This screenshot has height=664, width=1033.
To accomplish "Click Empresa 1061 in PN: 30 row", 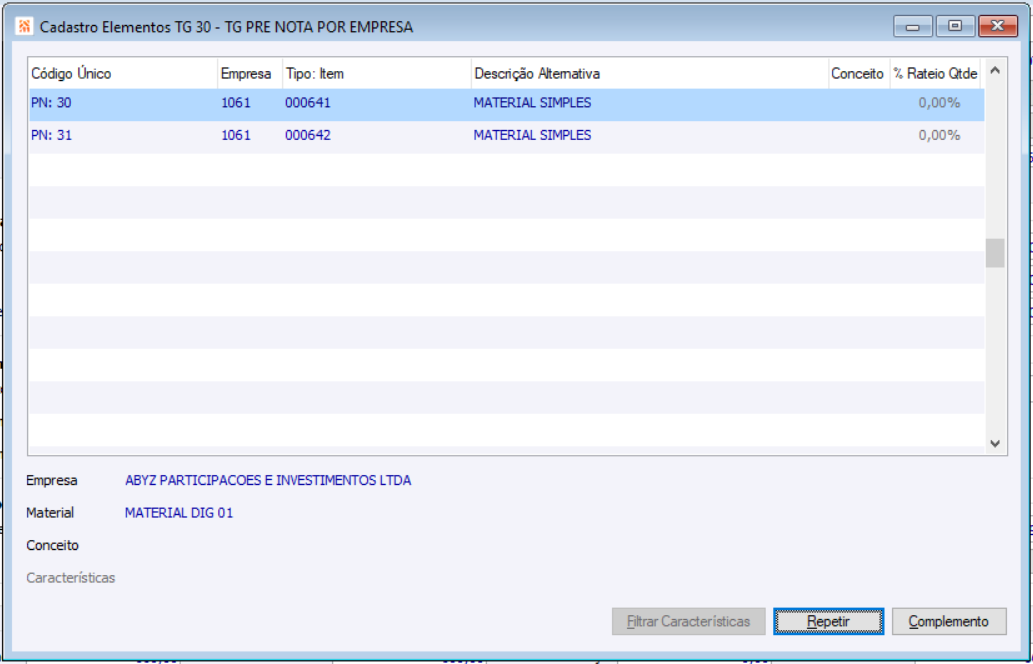I will pos(236,103).
